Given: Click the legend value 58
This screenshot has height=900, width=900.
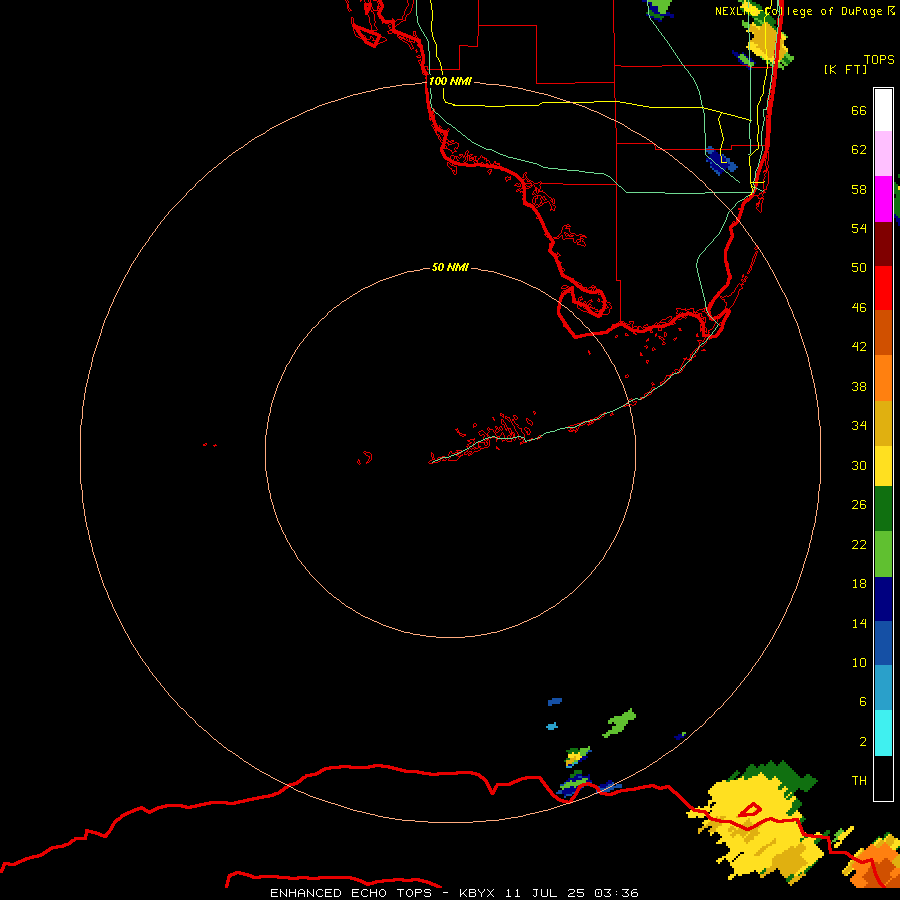Looking at the screenshot, I should [x=859, y=189].
